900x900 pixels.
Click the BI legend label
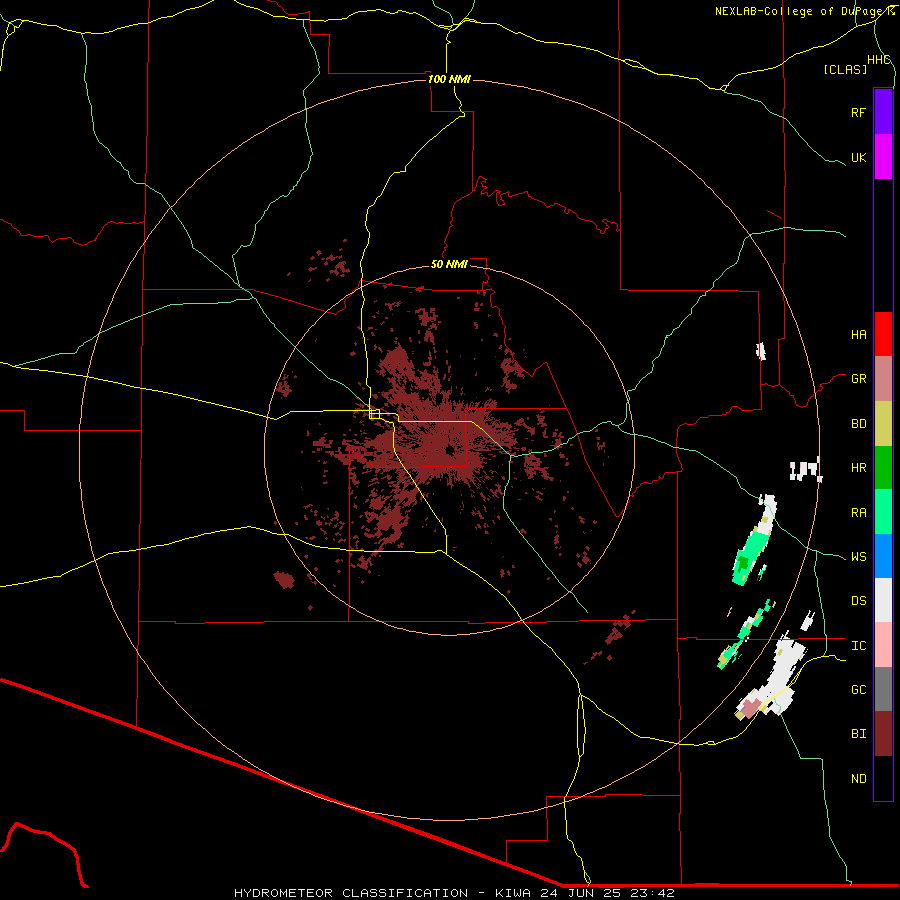(858, 734)
